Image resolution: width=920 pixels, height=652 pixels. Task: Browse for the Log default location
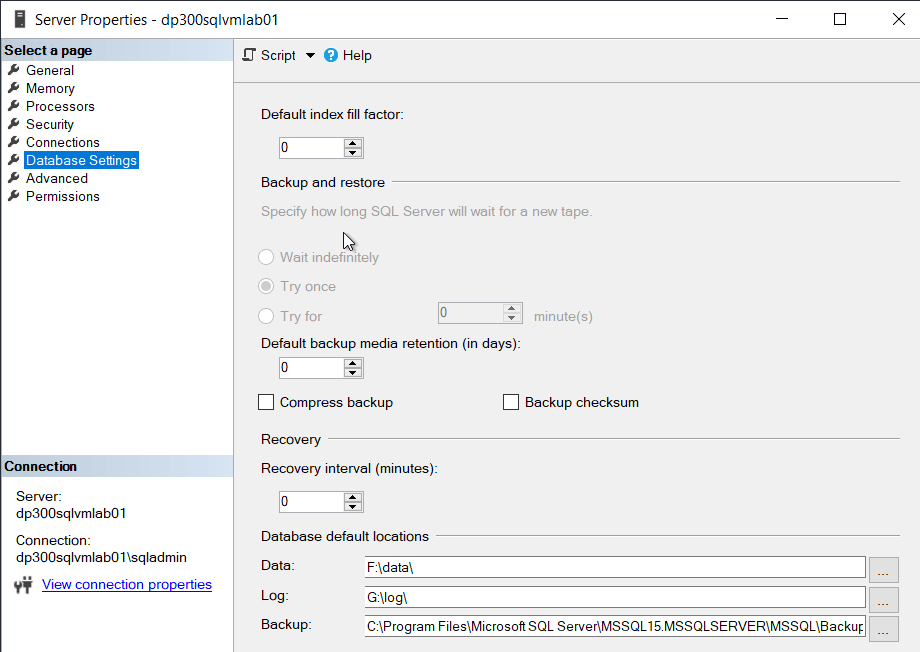coord(884,598)
